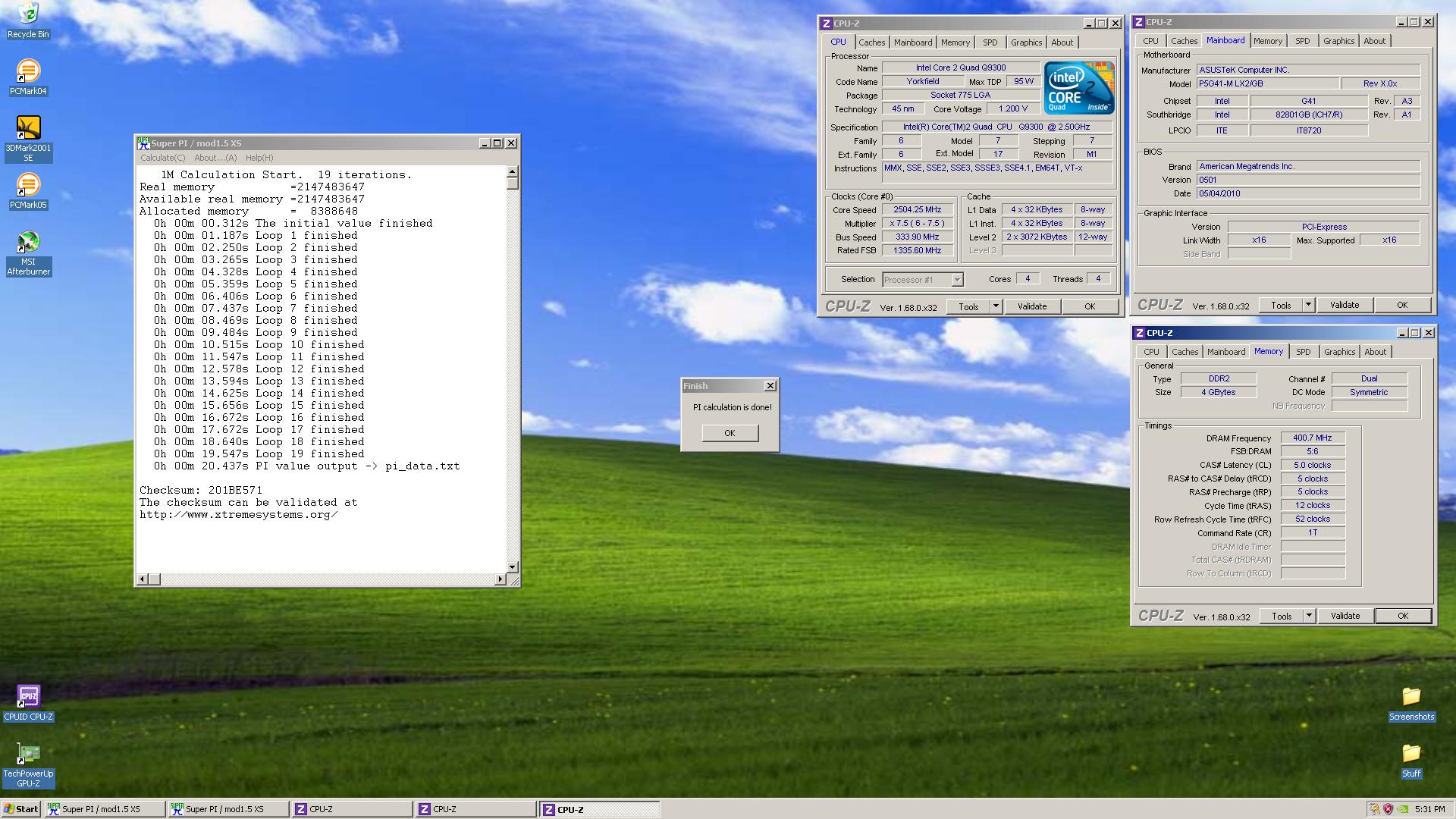Open the Recycle Bin desktop icon
The image size is (1456, 819).
click(28, 20)
